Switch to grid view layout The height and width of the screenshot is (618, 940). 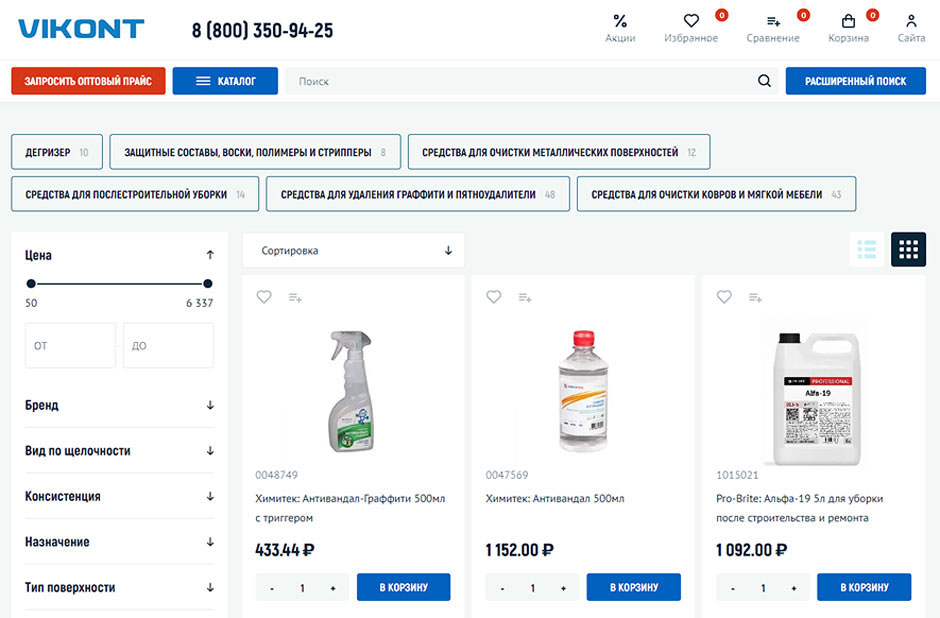click(908, 249)
